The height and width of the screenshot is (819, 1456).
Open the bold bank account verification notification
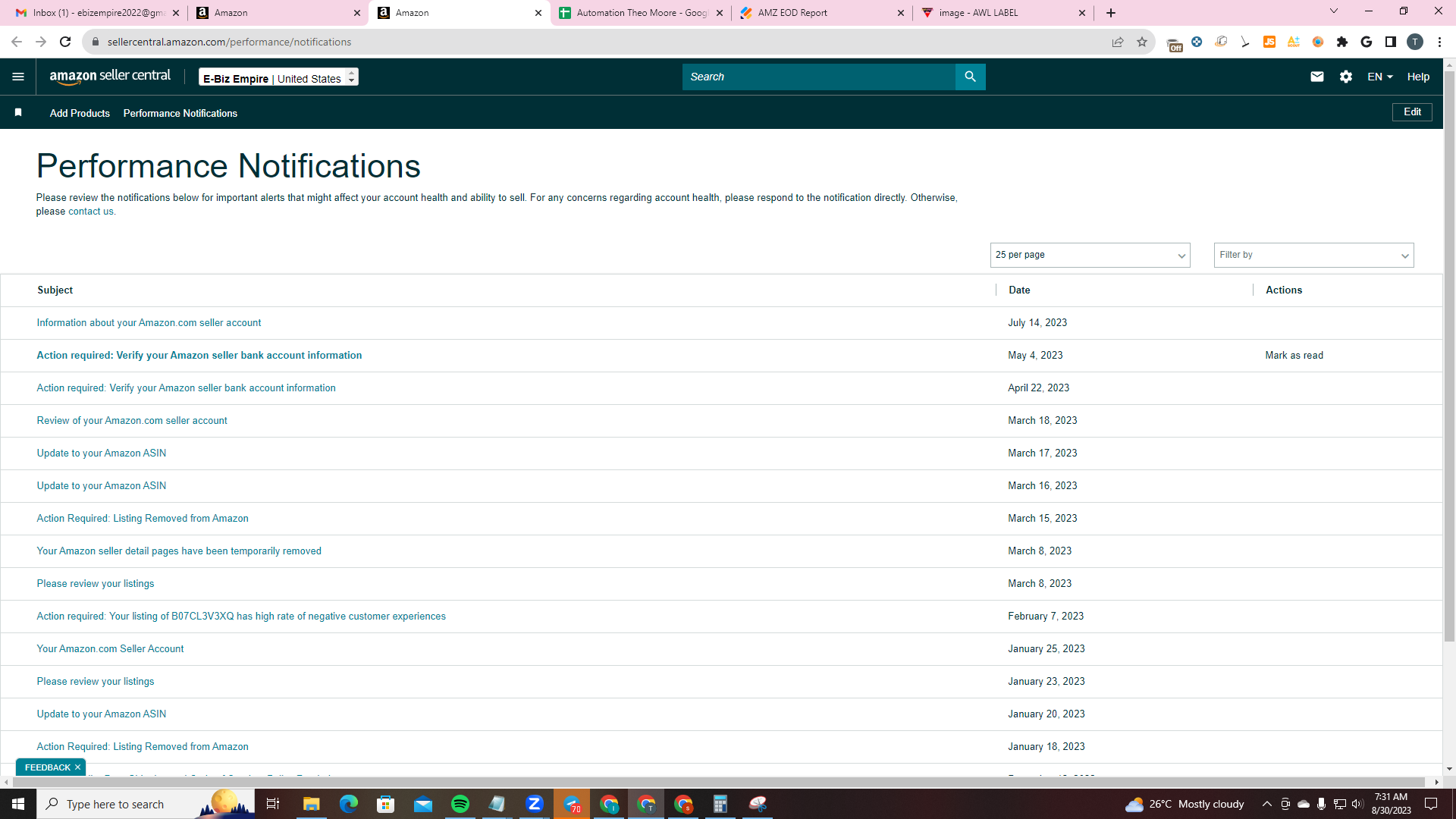click(x=199, y=355)
